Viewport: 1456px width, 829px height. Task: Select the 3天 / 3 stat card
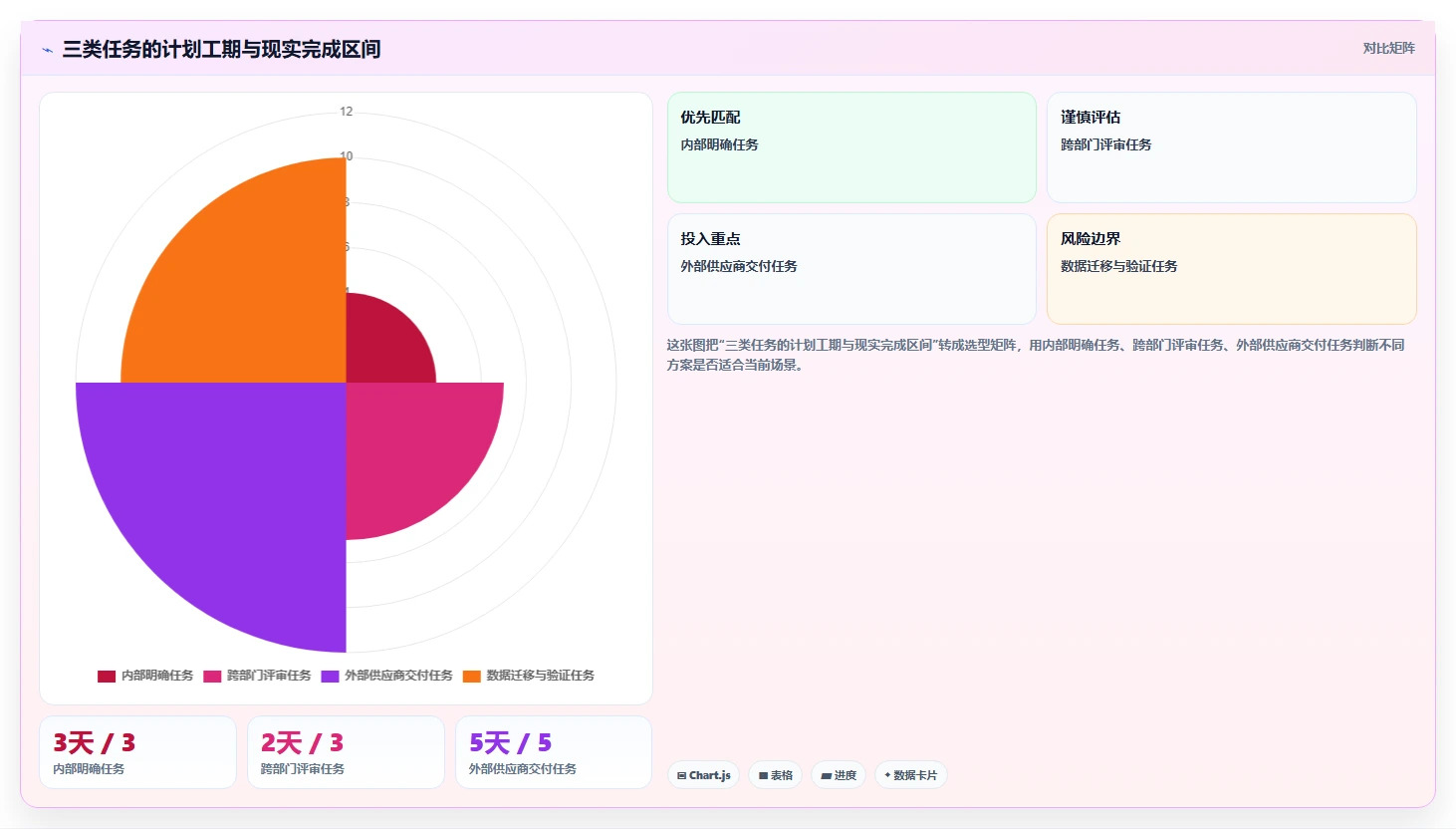(x=137, y=752)
